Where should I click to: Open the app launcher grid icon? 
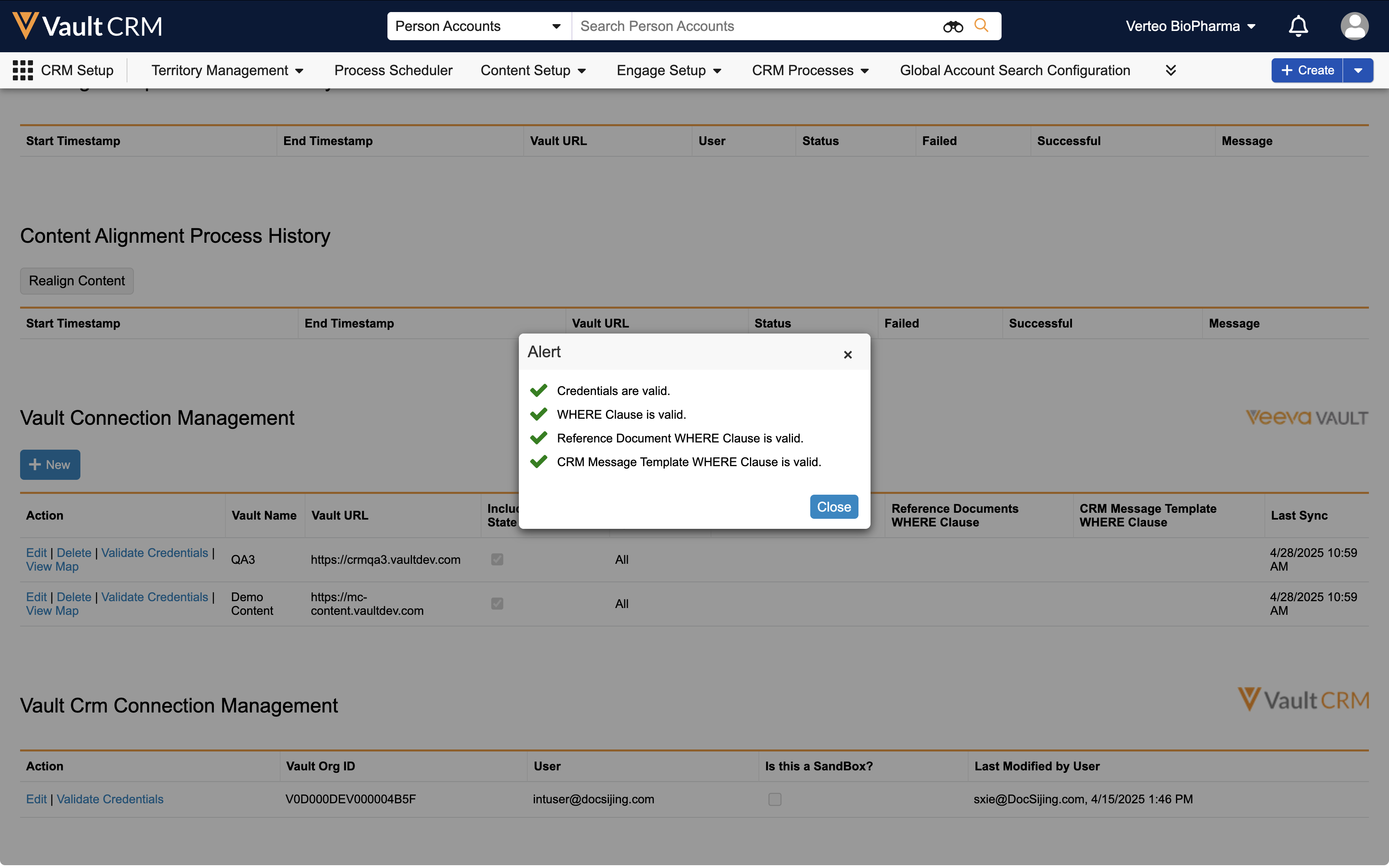coord(23,70)
